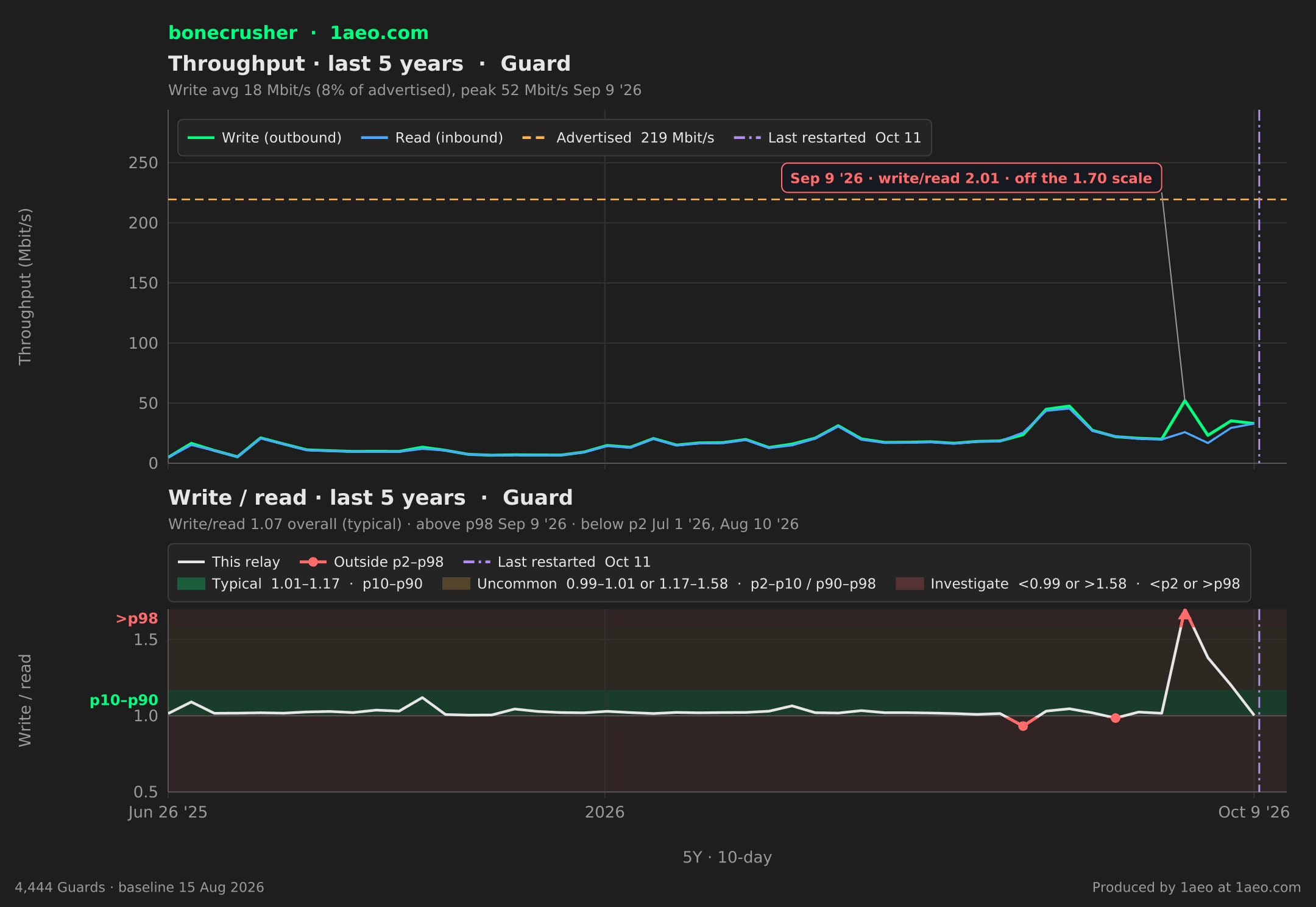1316x907 pixels.
Task: Click the Write avg 18 Mbit/s subtitle
Action: [405, 90]
